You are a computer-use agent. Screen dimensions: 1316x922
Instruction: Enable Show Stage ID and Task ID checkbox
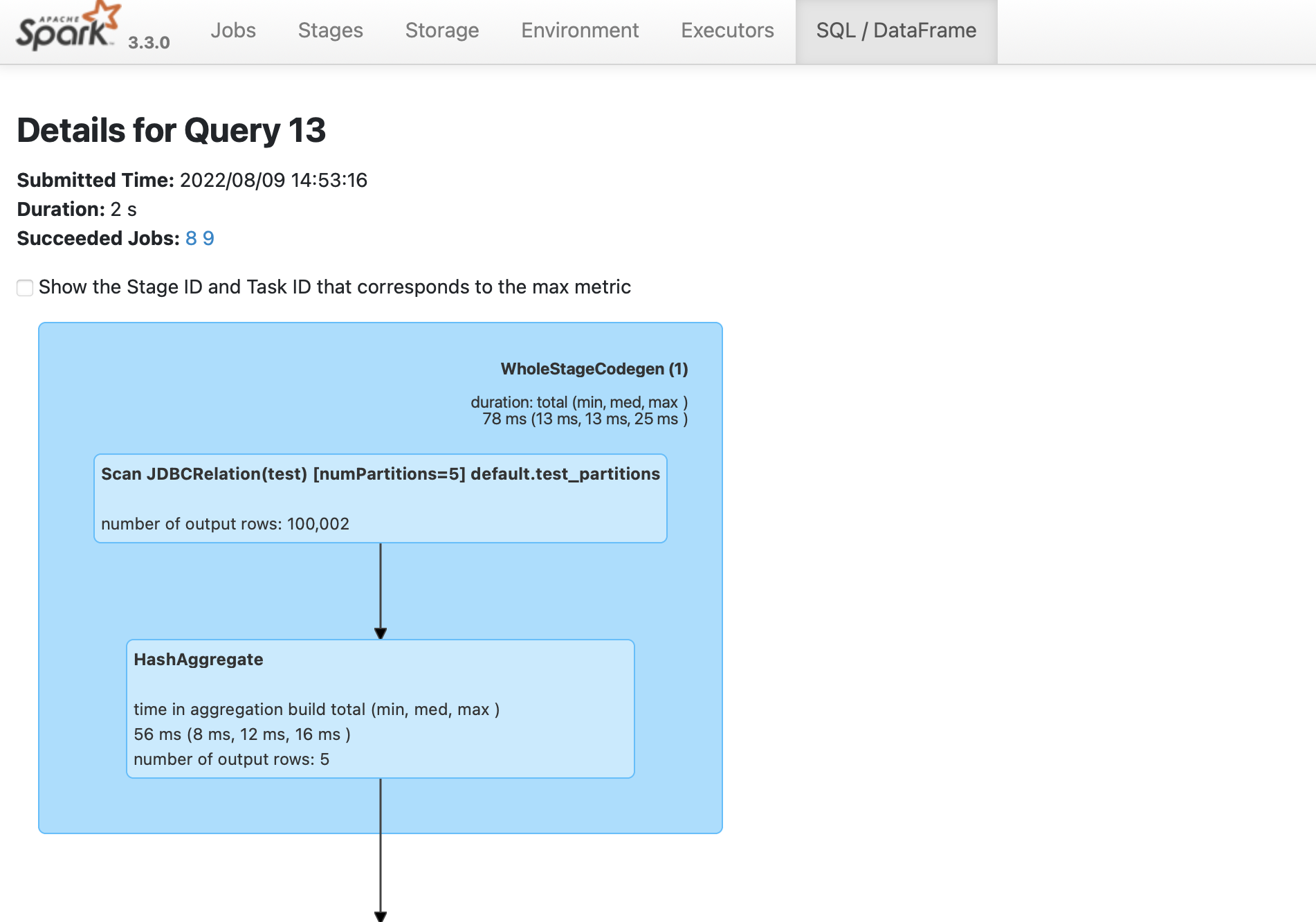pos(25,288)
